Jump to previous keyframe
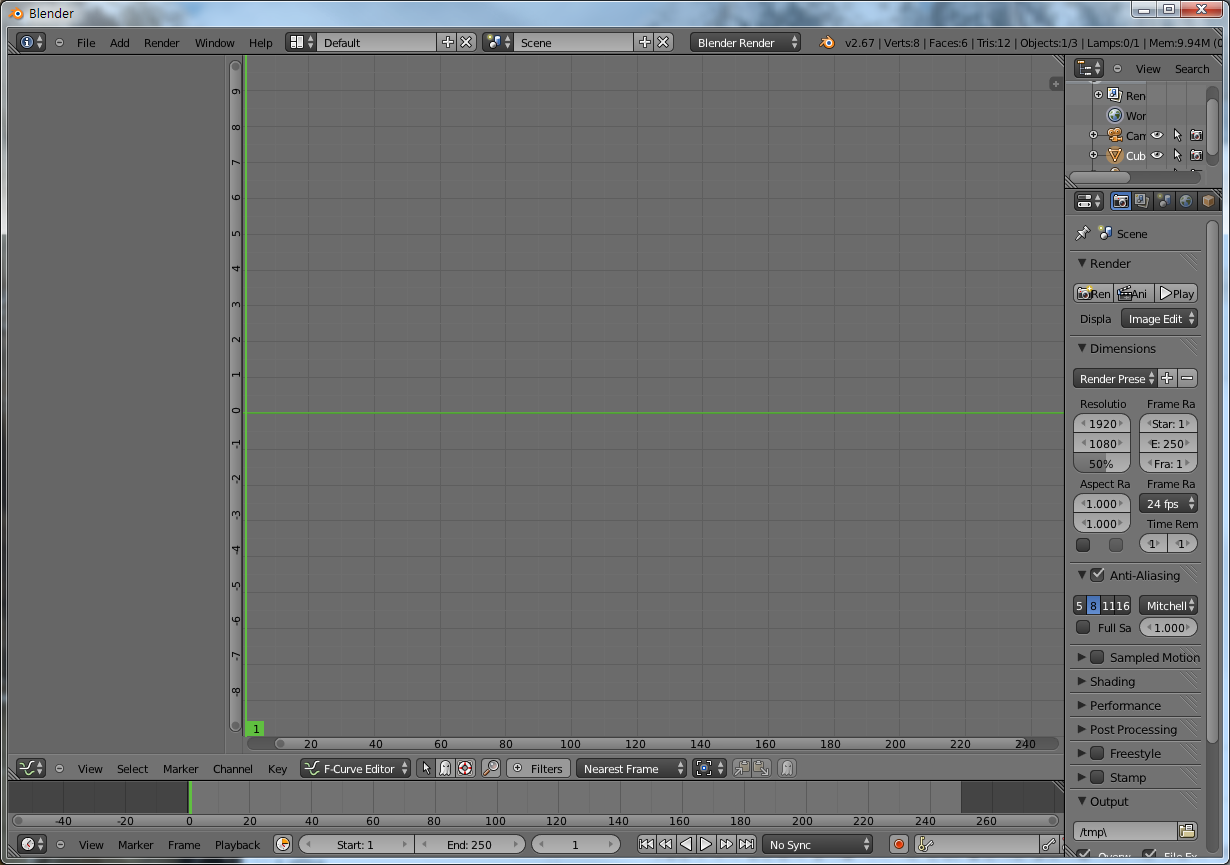Screen dimensions: 1230x865 click(666, 844)
